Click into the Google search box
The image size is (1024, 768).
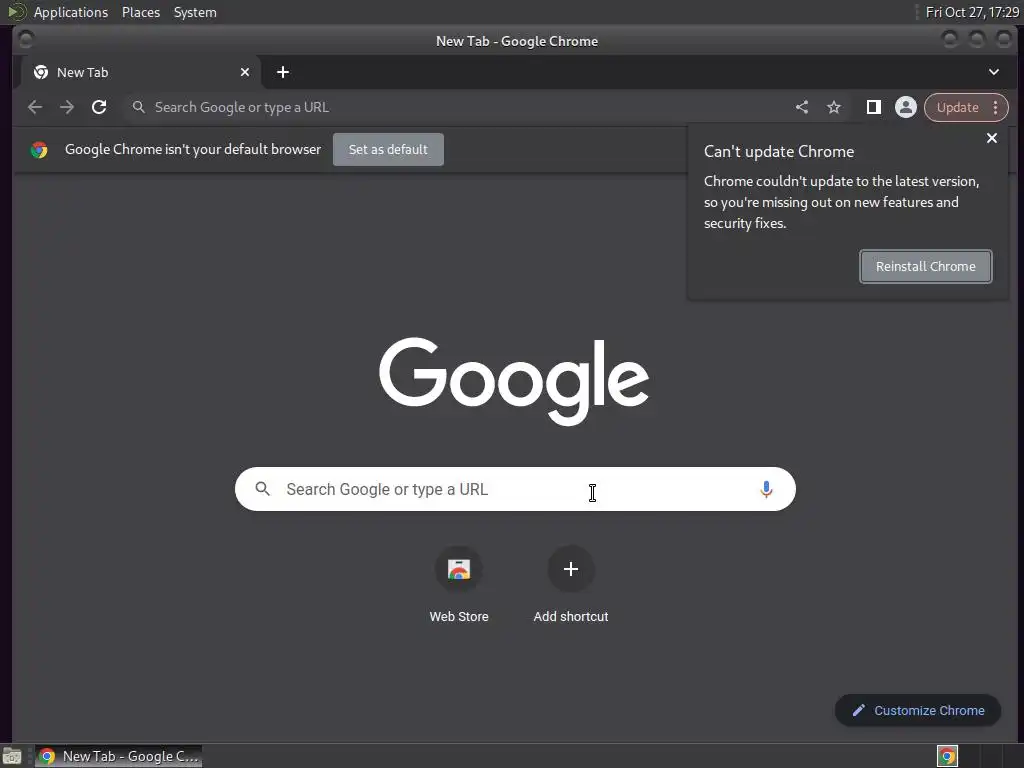(515, 489)
